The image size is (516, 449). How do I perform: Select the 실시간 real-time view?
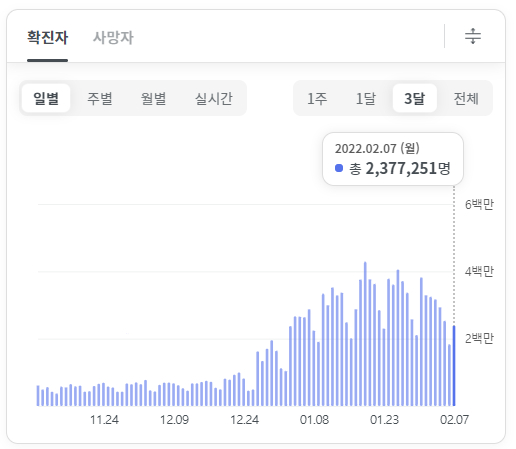(x=214, y=98)
